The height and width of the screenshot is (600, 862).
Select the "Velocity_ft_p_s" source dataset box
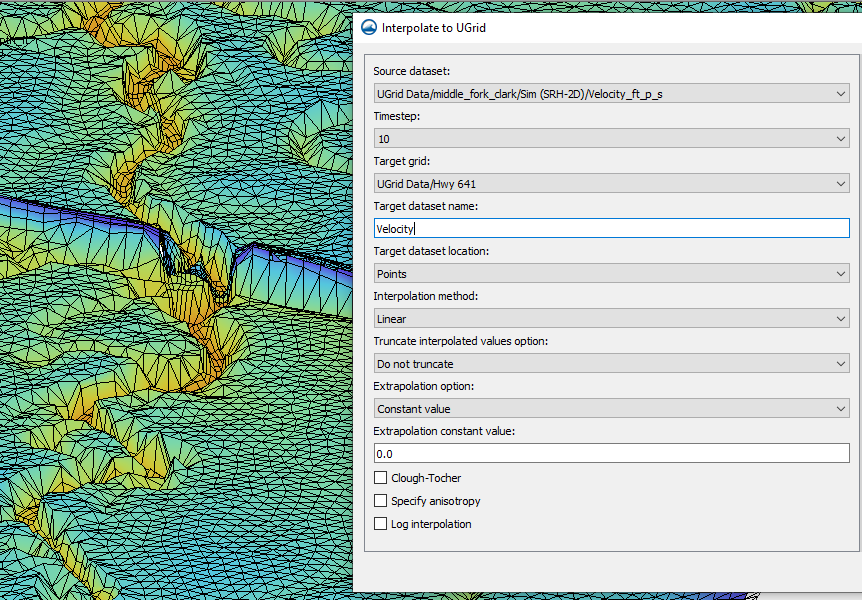611,93
